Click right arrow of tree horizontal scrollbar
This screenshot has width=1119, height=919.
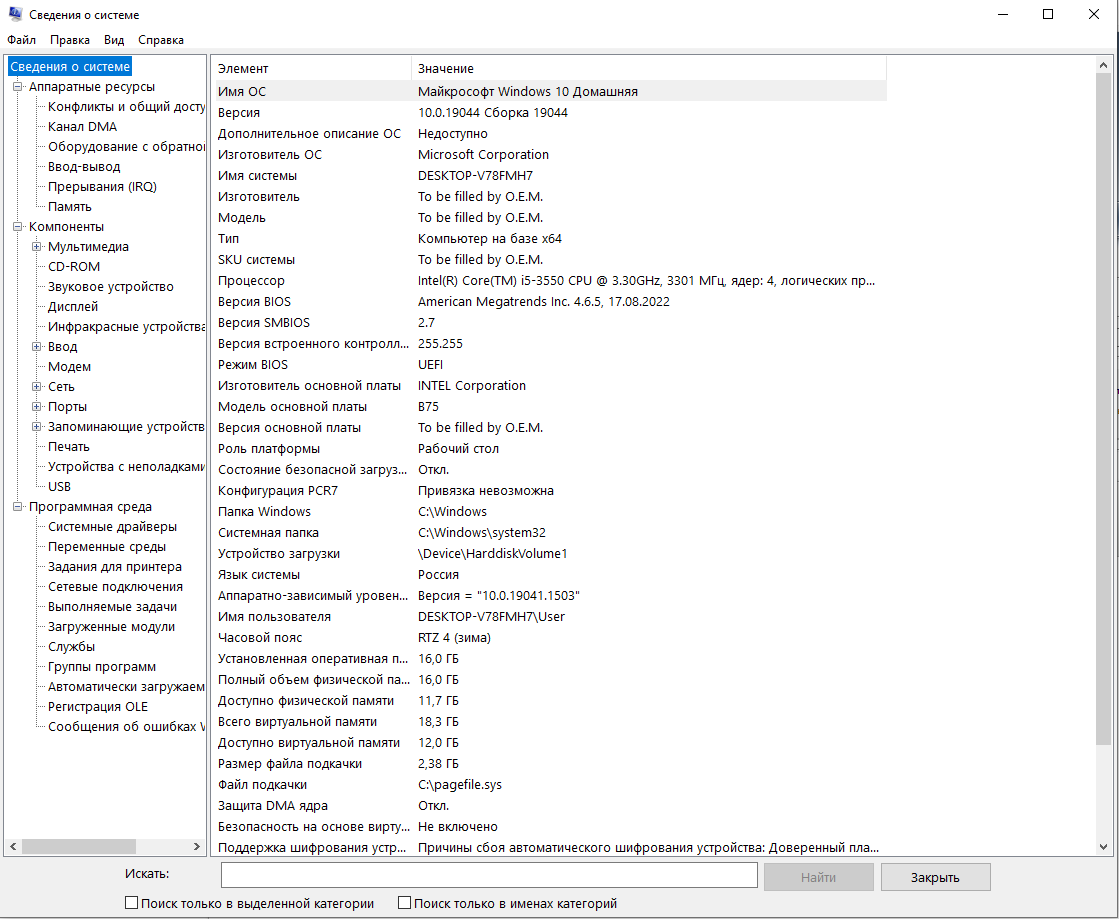click(197, 847)
